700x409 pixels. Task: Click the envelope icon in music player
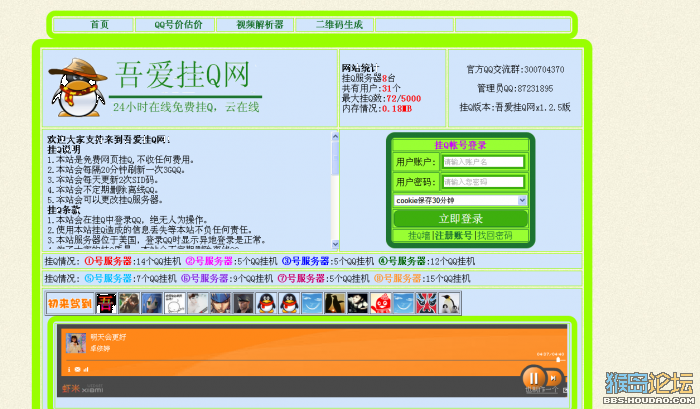[77, 369]
